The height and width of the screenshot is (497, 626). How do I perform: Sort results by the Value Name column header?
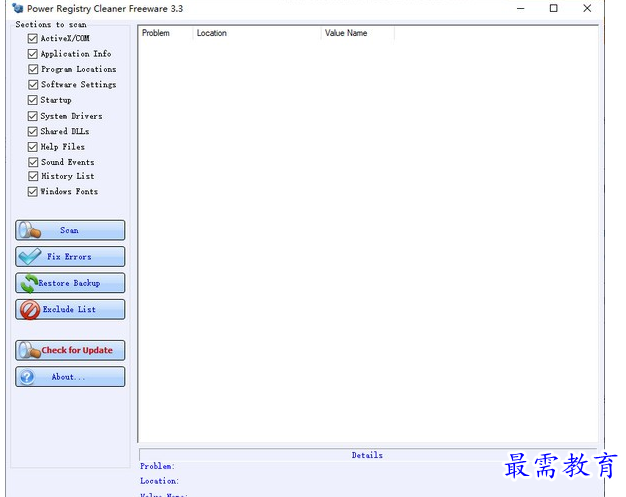pyautogui.click(x=358, y=33)
